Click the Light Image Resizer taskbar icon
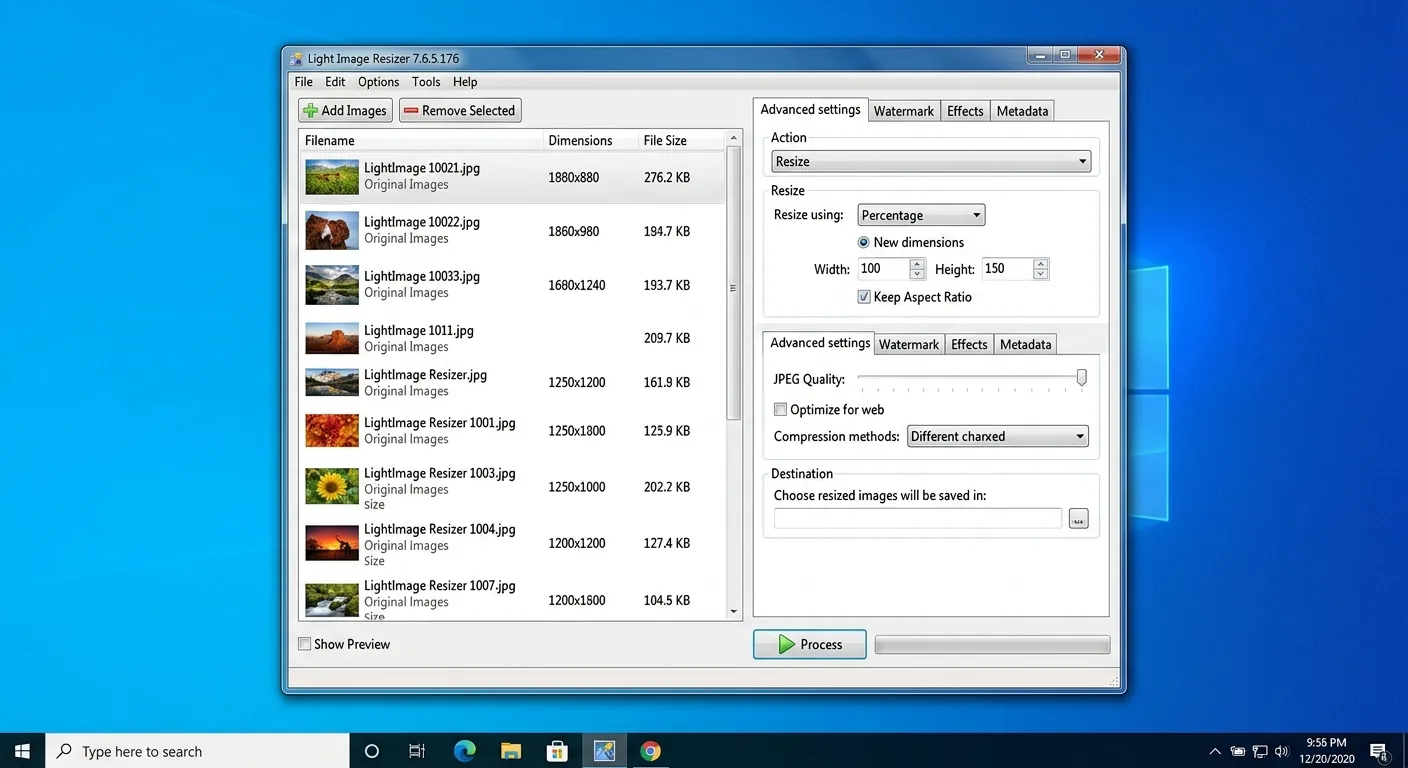The height and width of the screenshot is (768, 1408). tap(604, 751)
